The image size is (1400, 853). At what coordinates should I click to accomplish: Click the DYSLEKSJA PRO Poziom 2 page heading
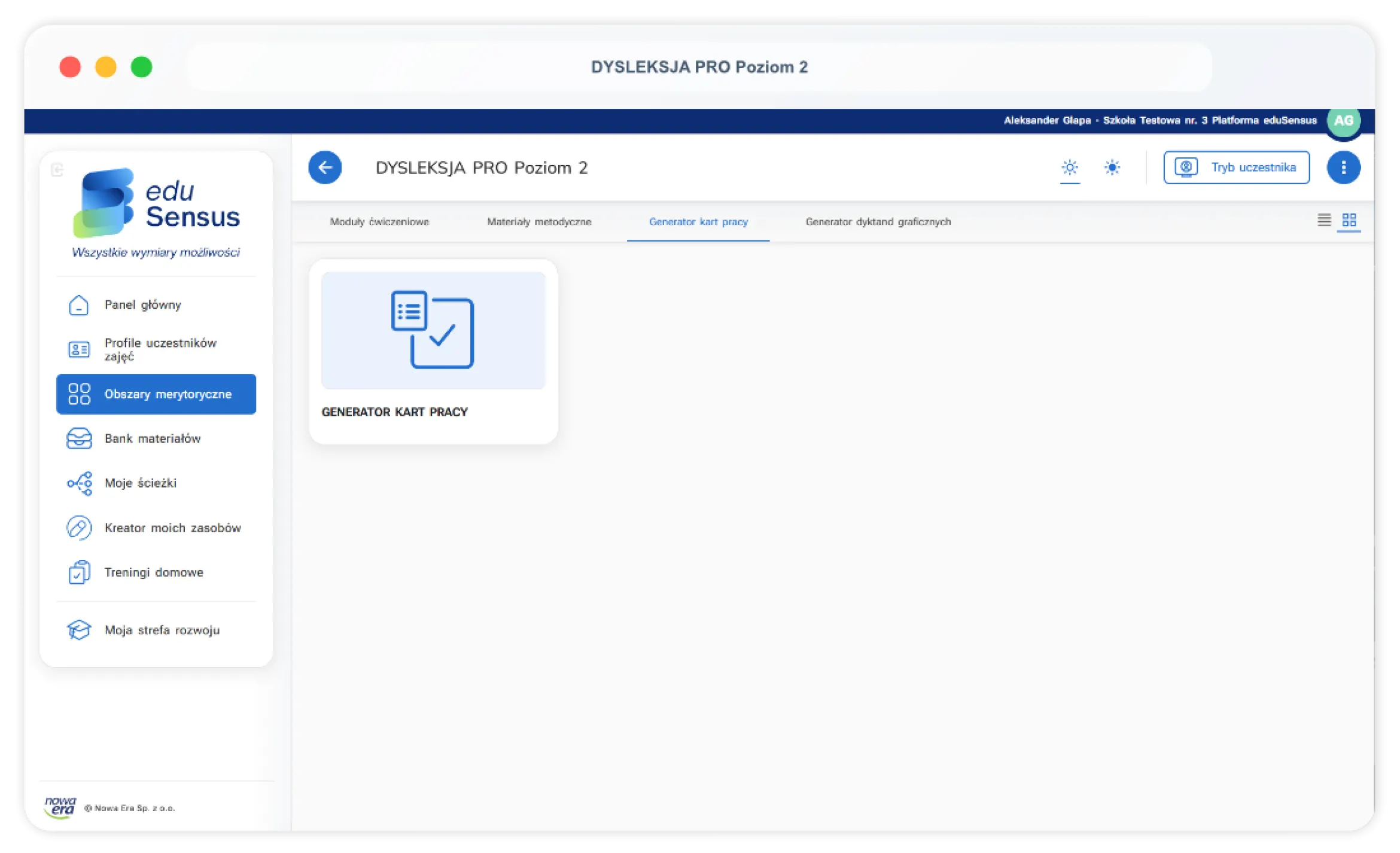482,168
